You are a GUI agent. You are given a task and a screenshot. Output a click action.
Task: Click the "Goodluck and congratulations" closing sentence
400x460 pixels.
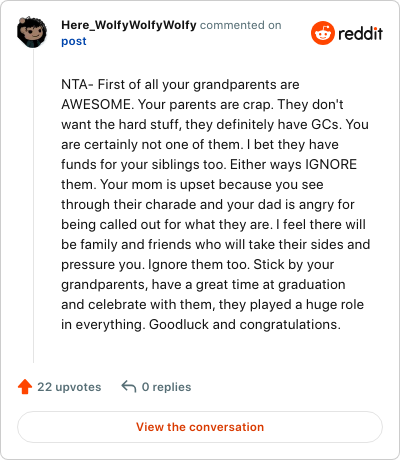pyautogui.click(x=245, y=325)
